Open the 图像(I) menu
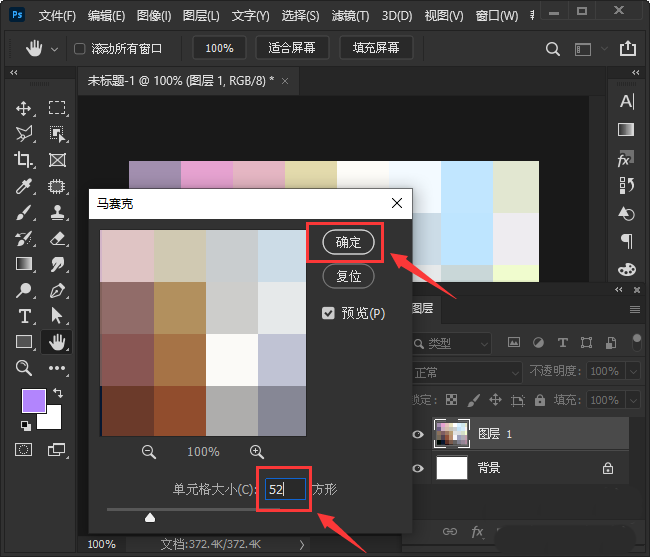The height and width of the screenshot is (557, 650). (x=154, y=16)
